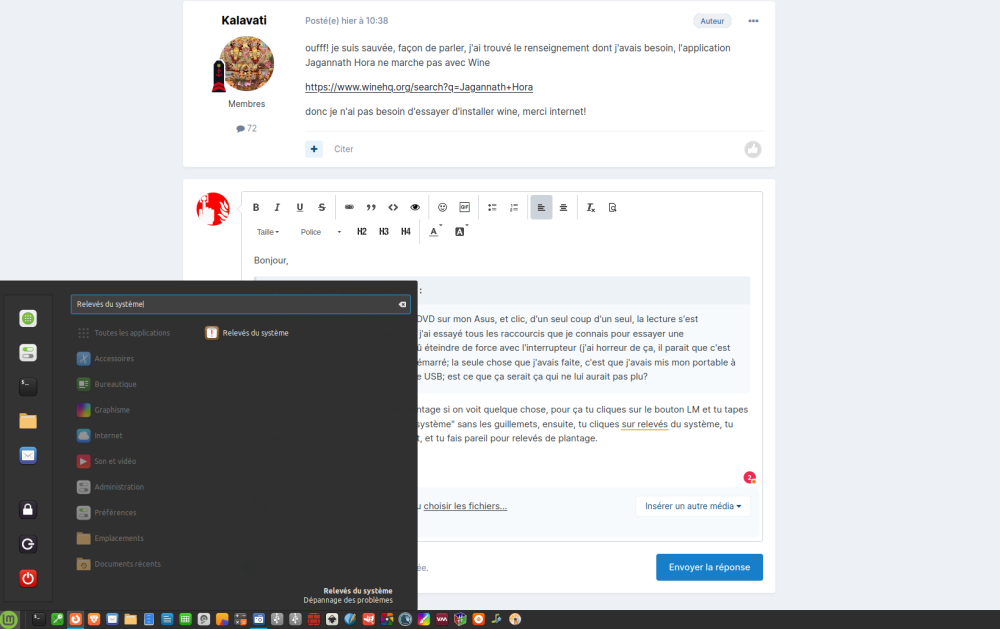This screenshot has width=1000, height=629.
Task: Remove text formatting with the Tx icon
Action: (590, 207)
